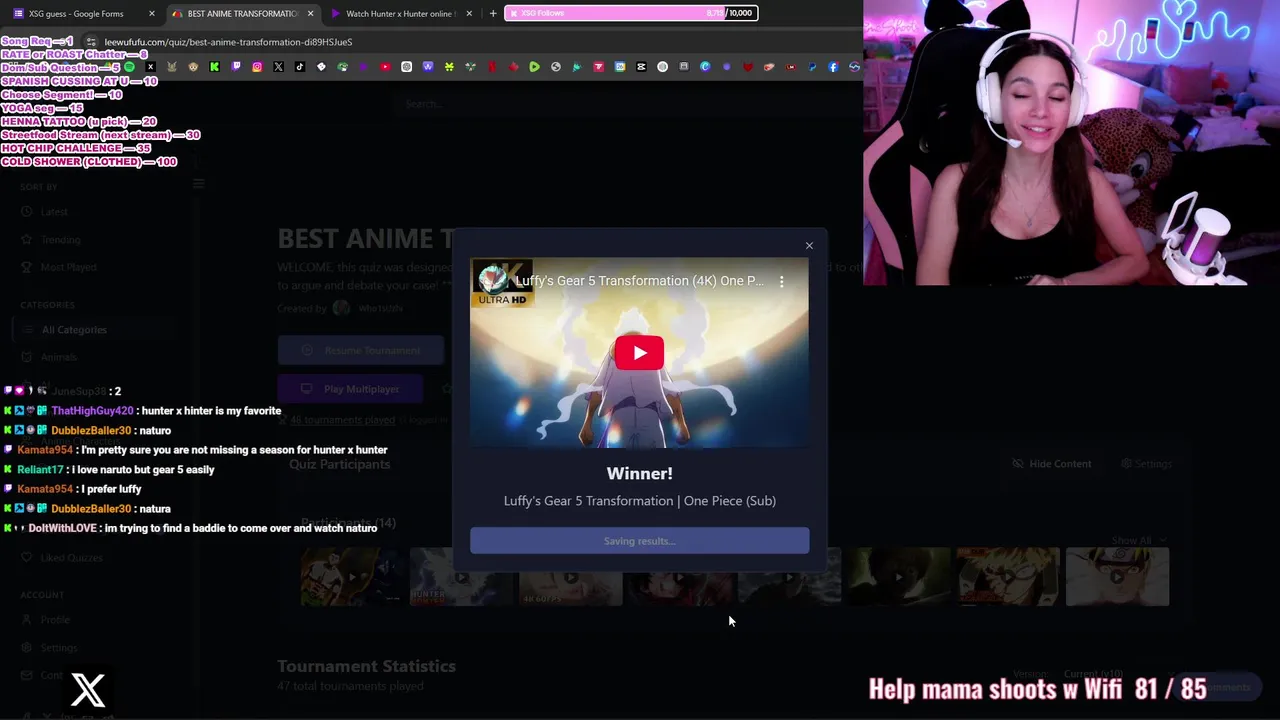Click the leewufufu.com address bar URL
Image resolution: width=1280 pixels, height=720 pixels.
coord(228,42)
